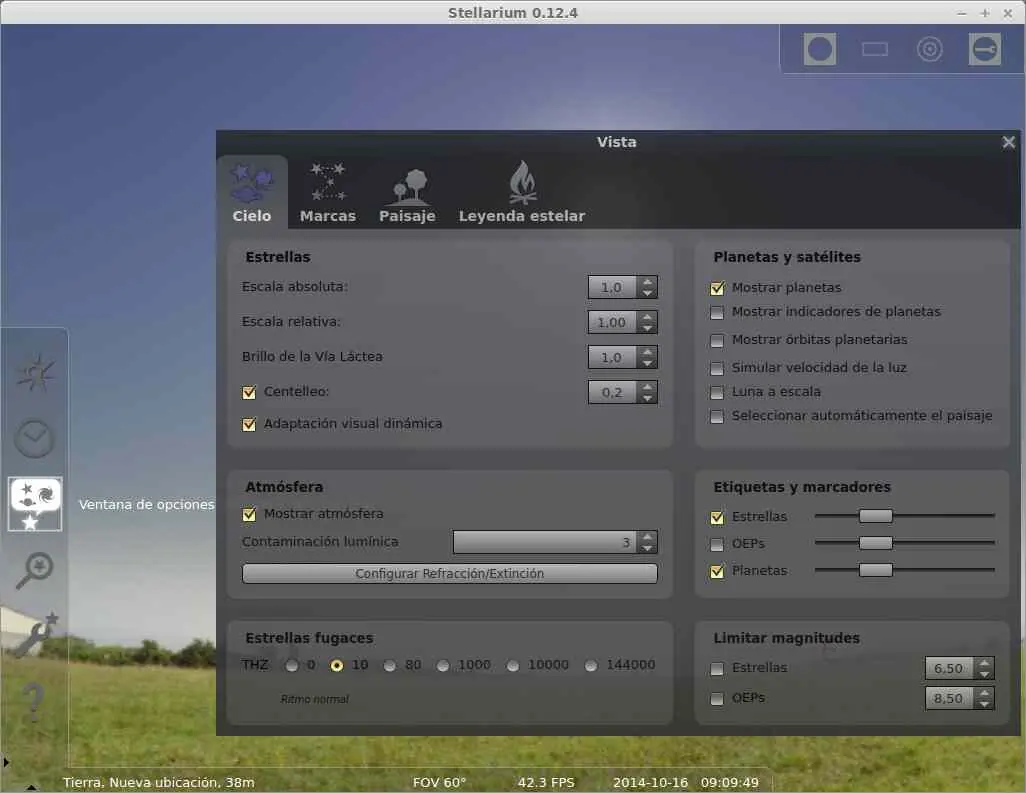This screenshot has height=793, width=1026.
Task: Switch to the Marcas tab
Action: click(328, 192)
